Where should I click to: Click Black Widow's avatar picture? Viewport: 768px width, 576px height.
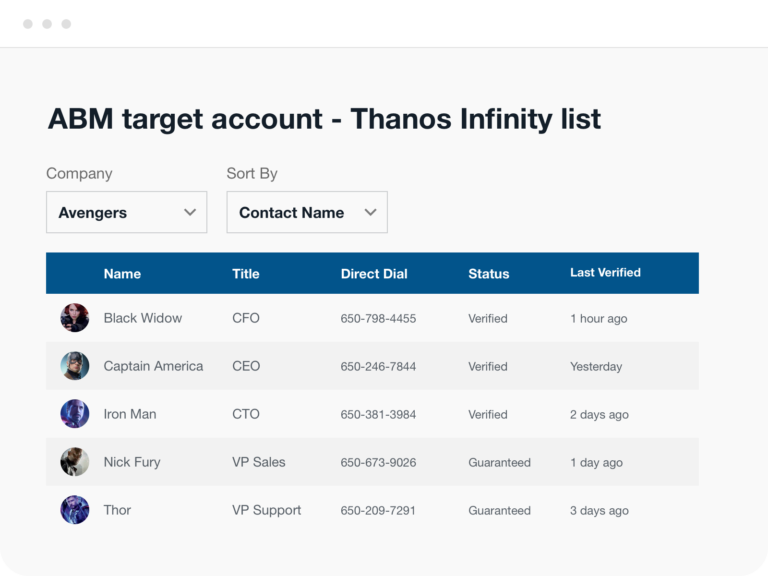[x=74, y=318]
